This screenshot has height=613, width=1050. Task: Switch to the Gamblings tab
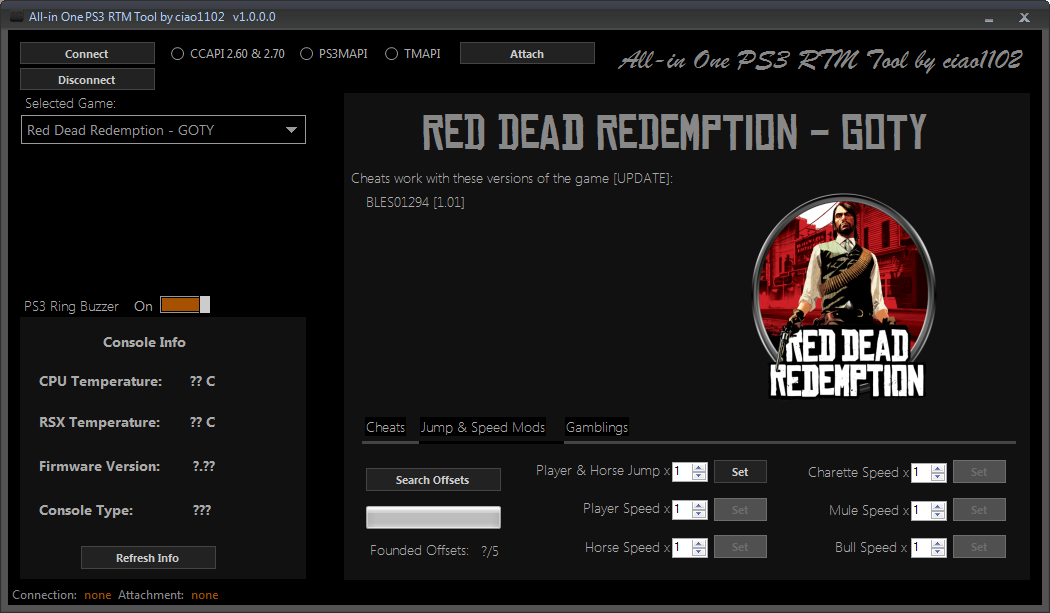pos(597,427)
